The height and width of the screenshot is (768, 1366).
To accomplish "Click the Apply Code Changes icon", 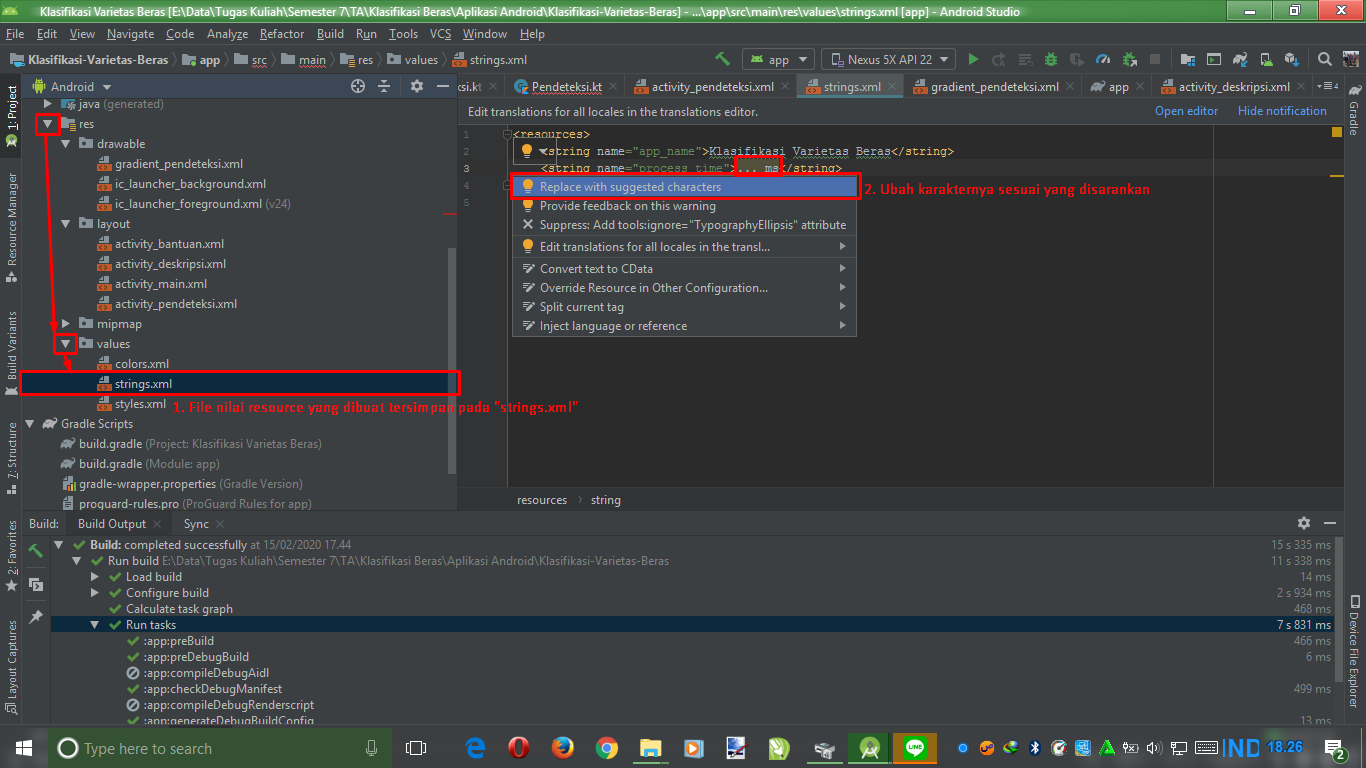I will pos(1025,59).
